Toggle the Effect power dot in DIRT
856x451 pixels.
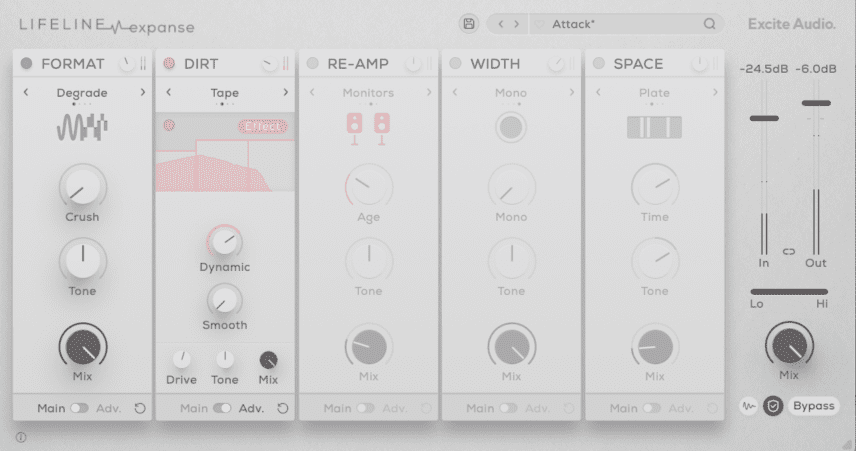coord(169,126)
